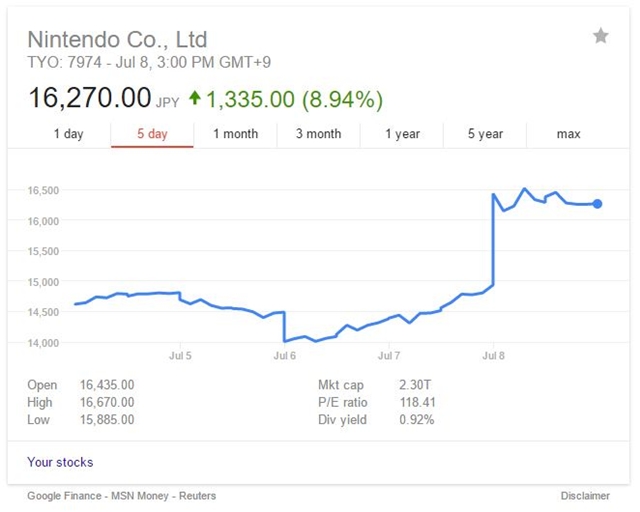
Task: Click the Jul 5 date axis label
Action: (181, 355)
